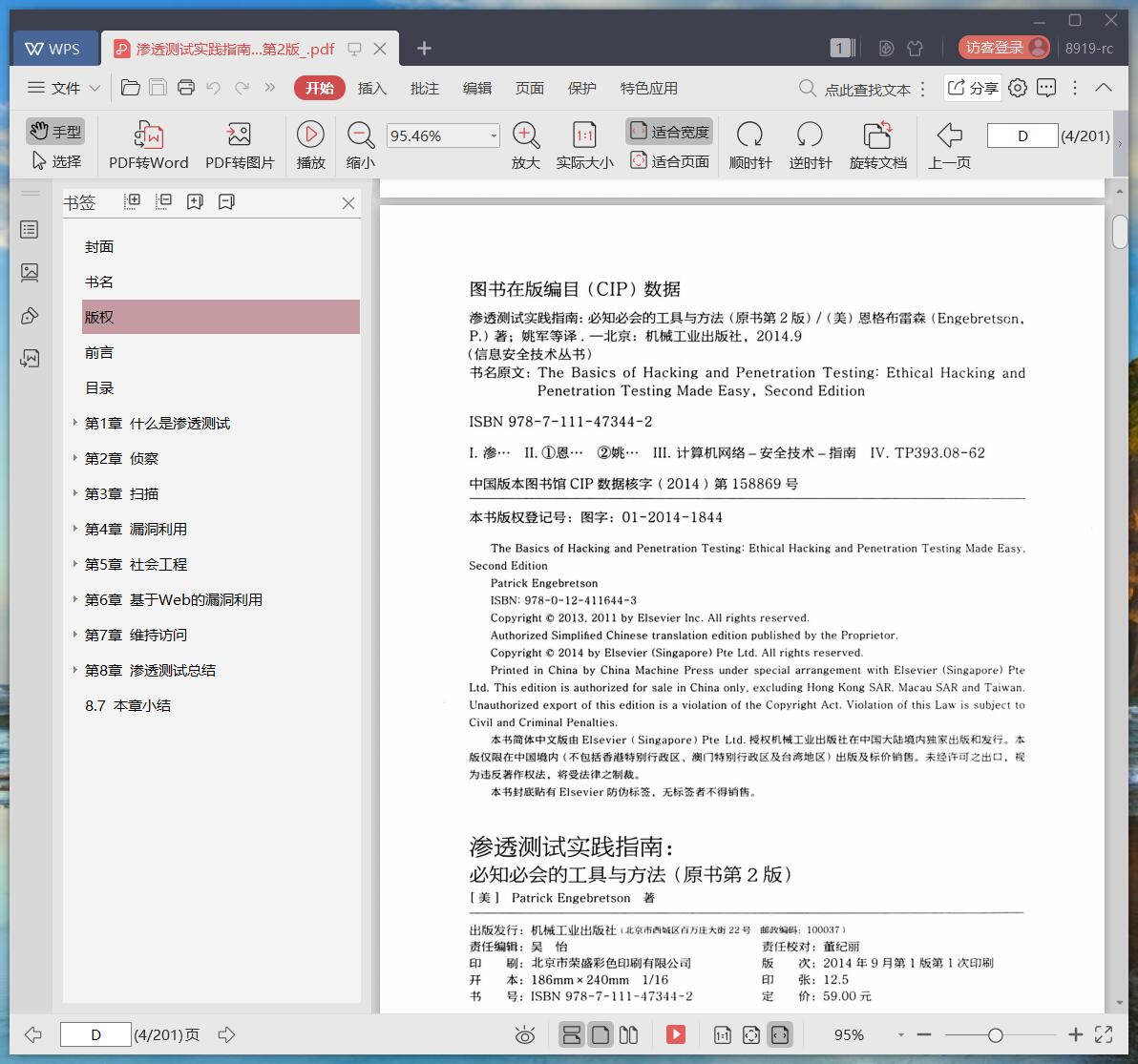Switch to the 页面 ribbon tab
This screenshot has height=1064, width=1138.
(529, 88)
